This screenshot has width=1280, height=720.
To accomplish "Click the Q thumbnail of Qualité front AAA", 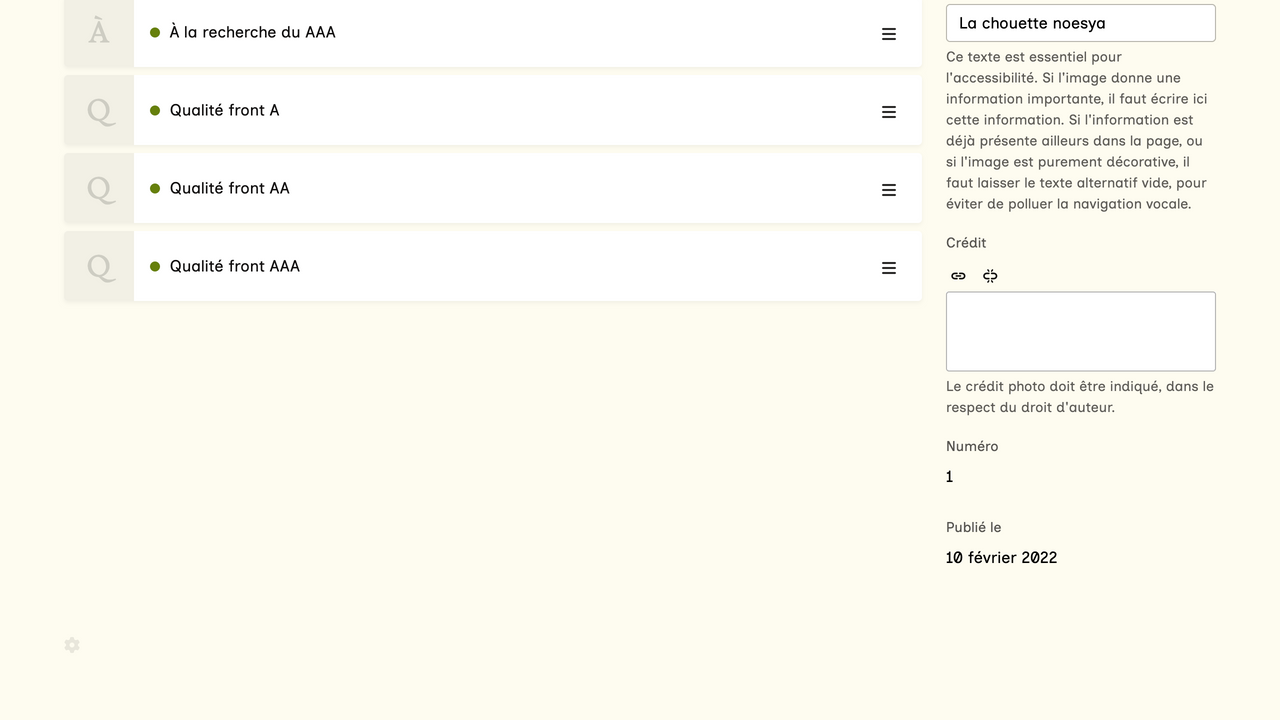I will [99, 266].
